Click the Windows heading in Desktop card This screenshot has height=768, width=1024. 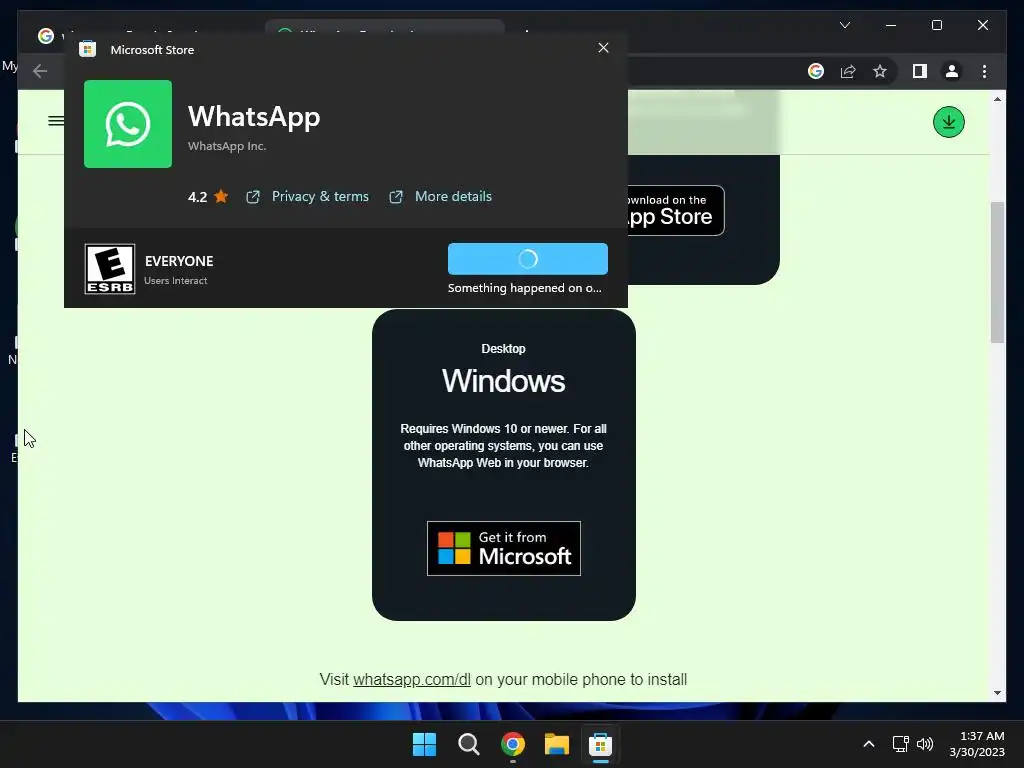pos(504,381)
